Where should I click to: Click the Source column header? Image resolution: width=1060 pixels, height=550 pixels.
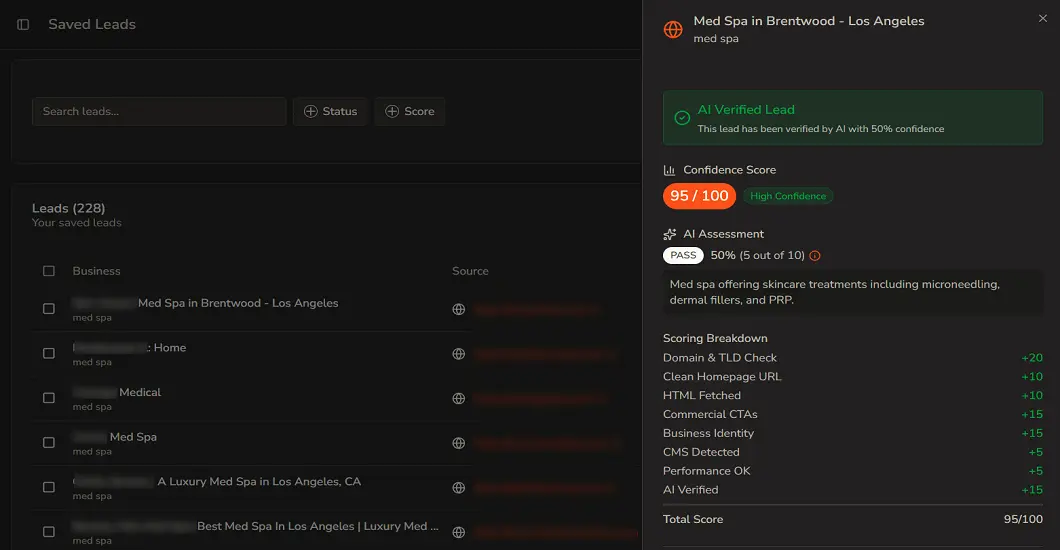[x=471, y=271]
